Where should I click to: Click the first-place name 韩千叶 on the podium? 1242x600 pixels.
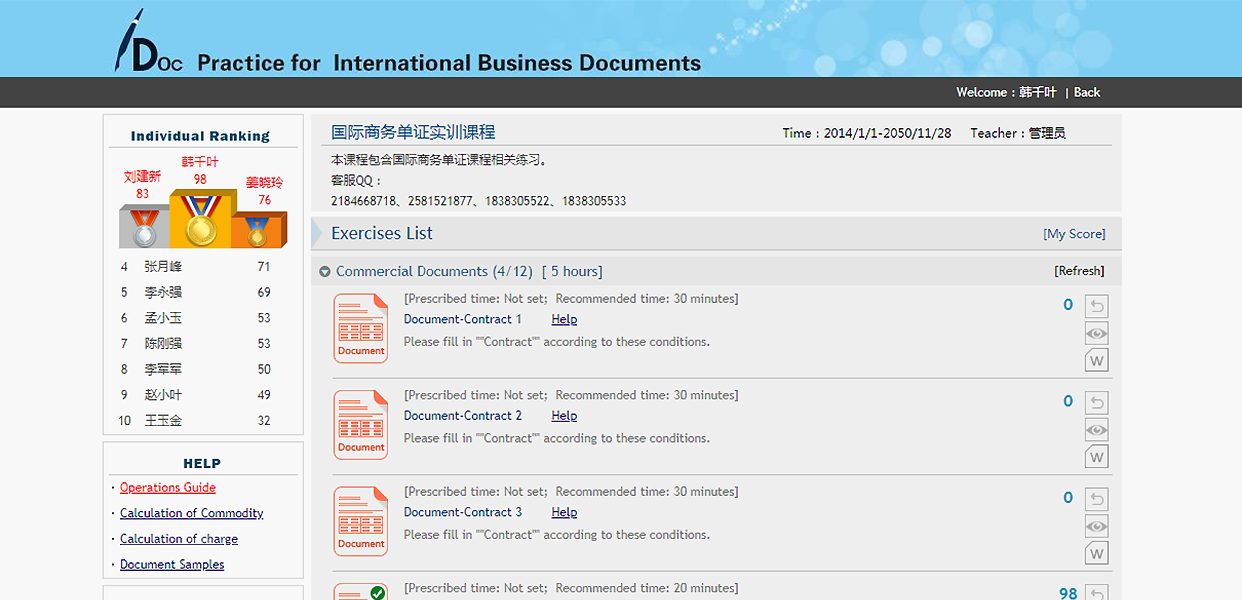click(200, 162)
